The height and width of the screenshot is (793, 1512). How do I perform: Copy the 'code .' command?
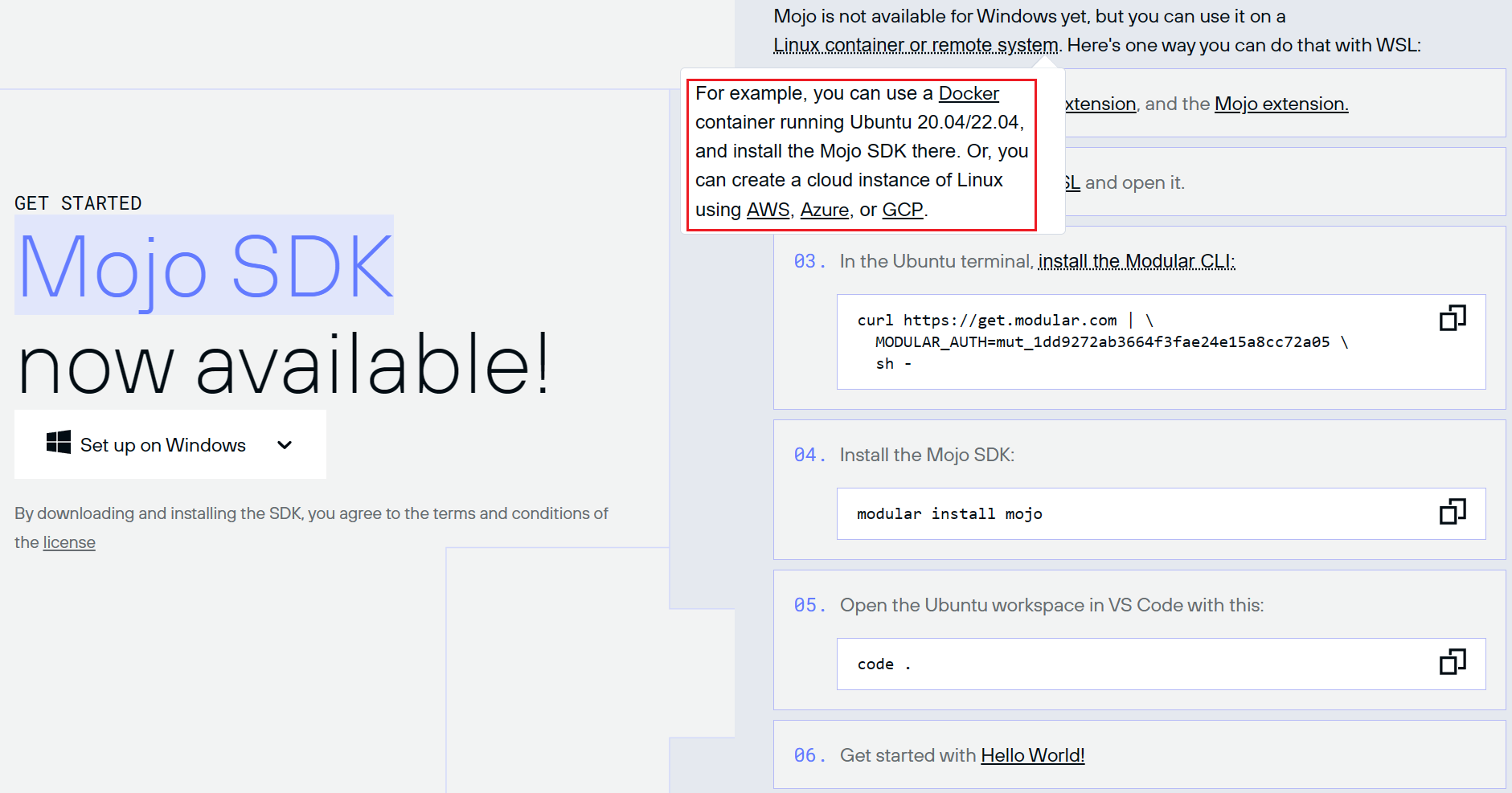pyautogui.click(x=1452, y=662)
